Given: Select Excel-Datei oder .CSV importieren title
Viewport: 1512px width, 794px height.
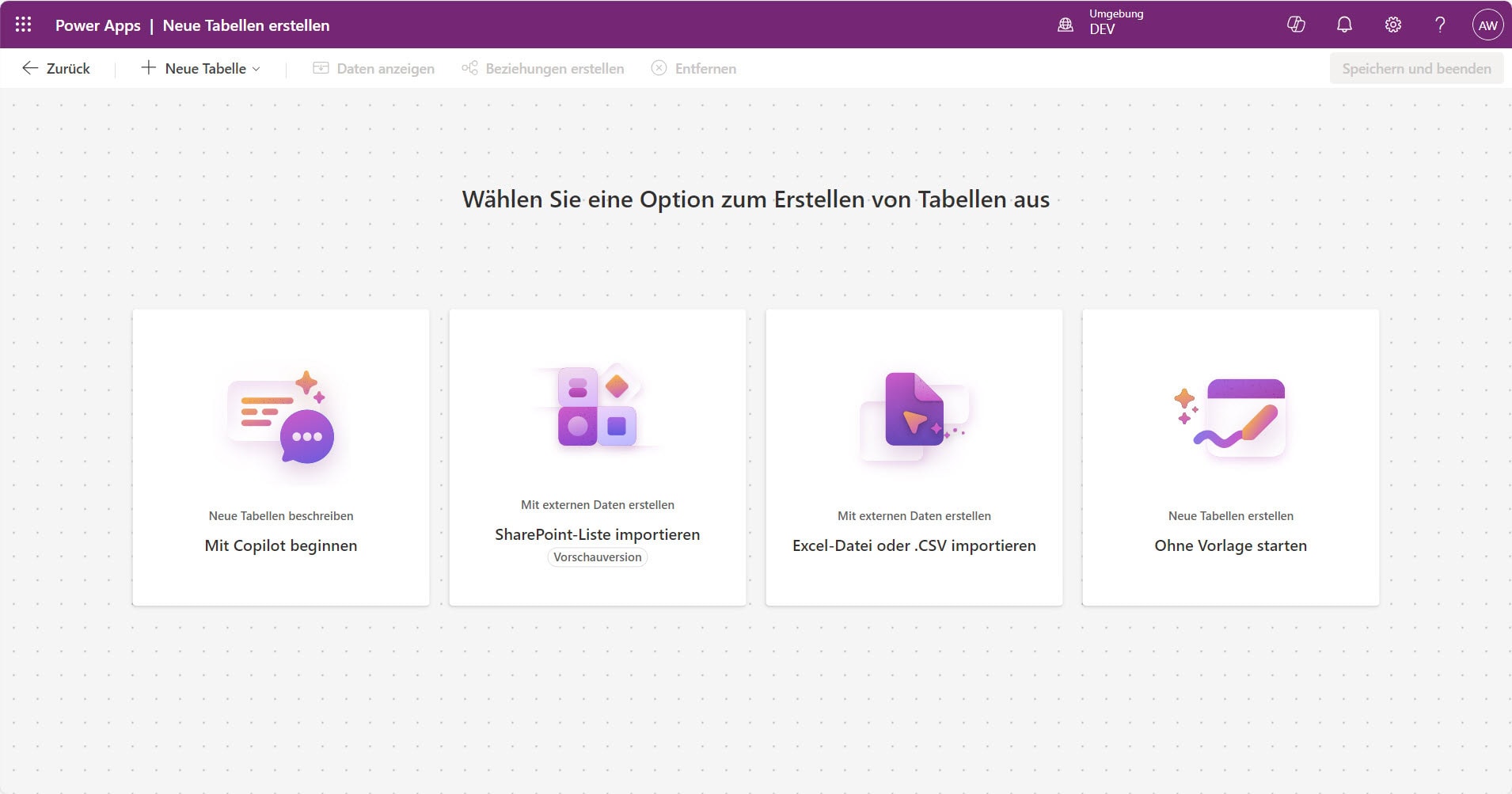Looking at the screenshot, I should point(914,545).
